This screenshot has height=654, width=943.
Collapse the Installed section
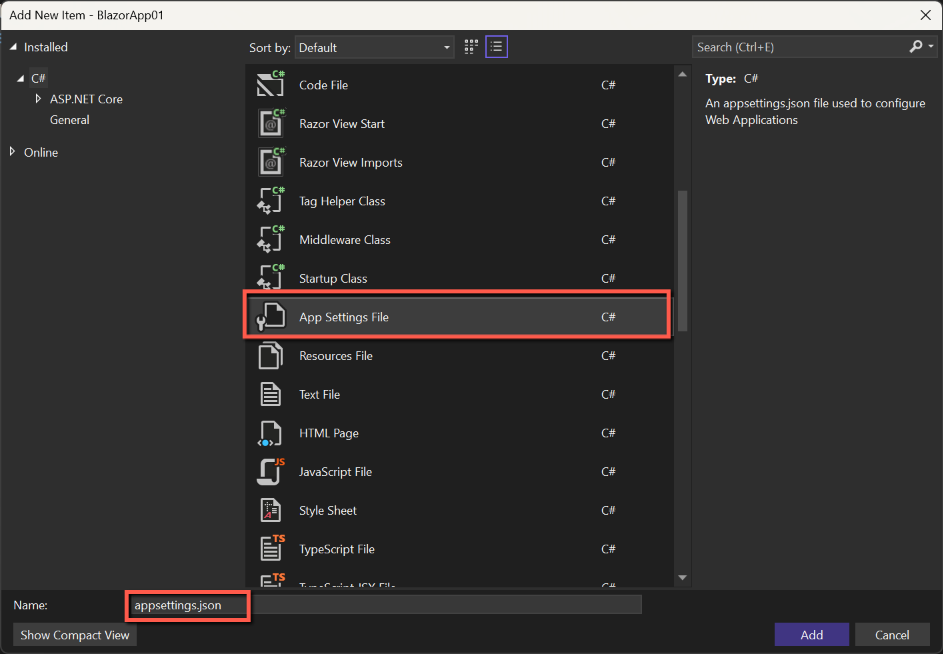(x=13, y=47)
